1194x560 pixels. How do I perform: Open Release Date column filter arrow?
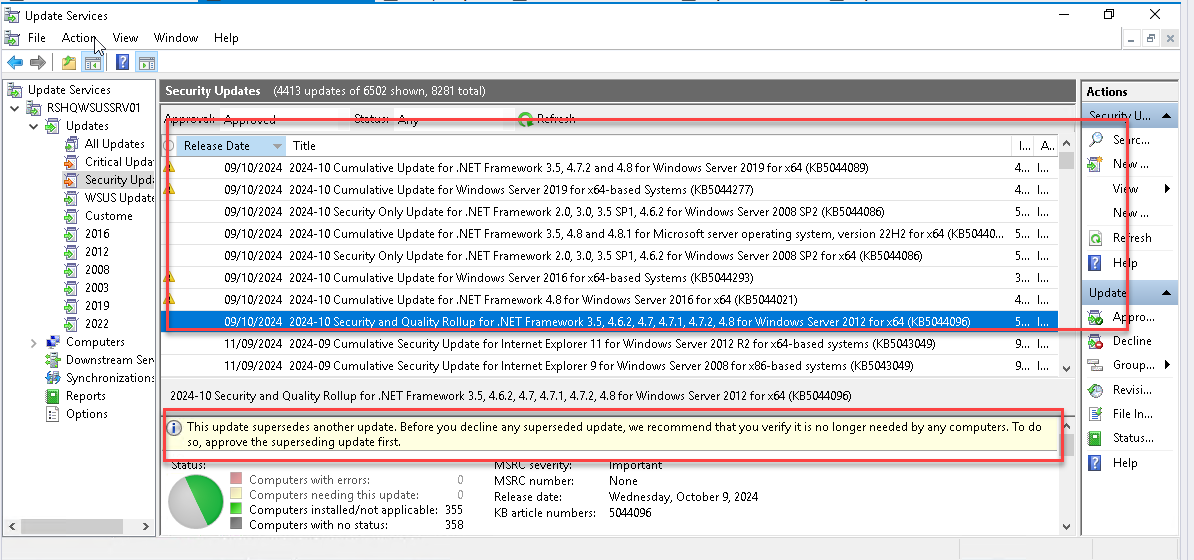pyautogui.click(x=277, y=146)
